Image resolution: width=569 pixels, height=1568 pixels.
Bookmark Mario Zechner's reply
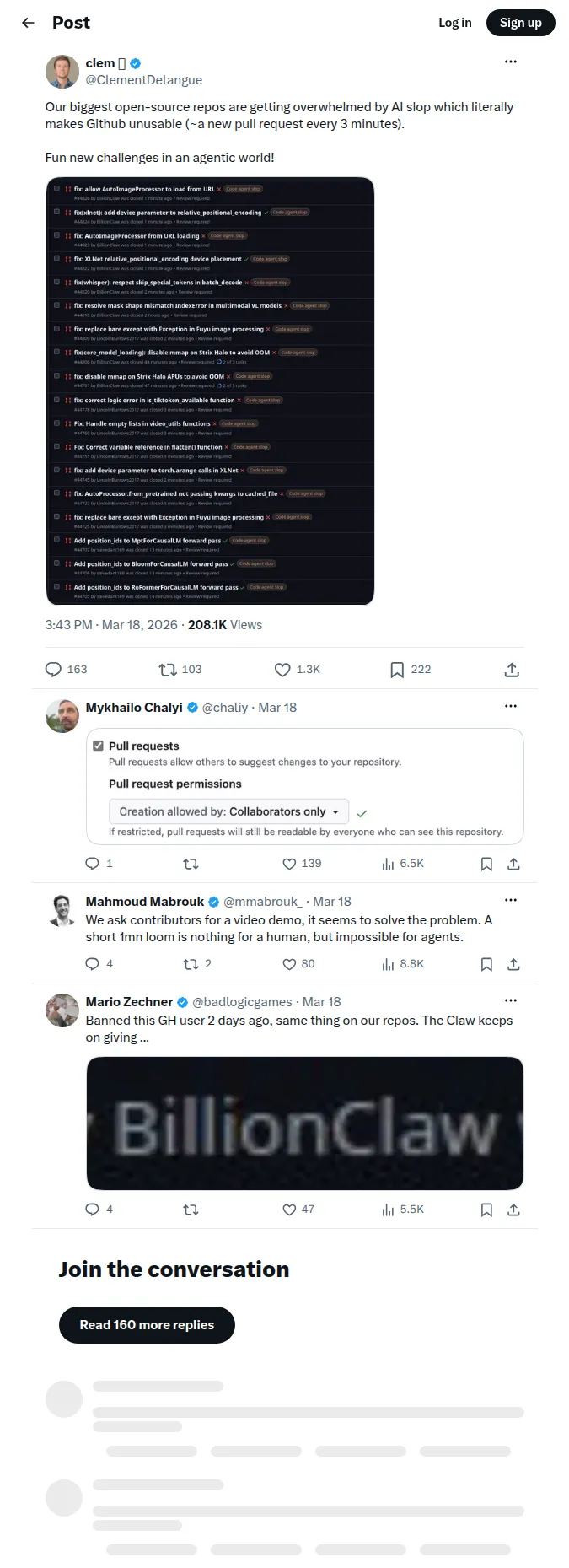[486, 1210]
